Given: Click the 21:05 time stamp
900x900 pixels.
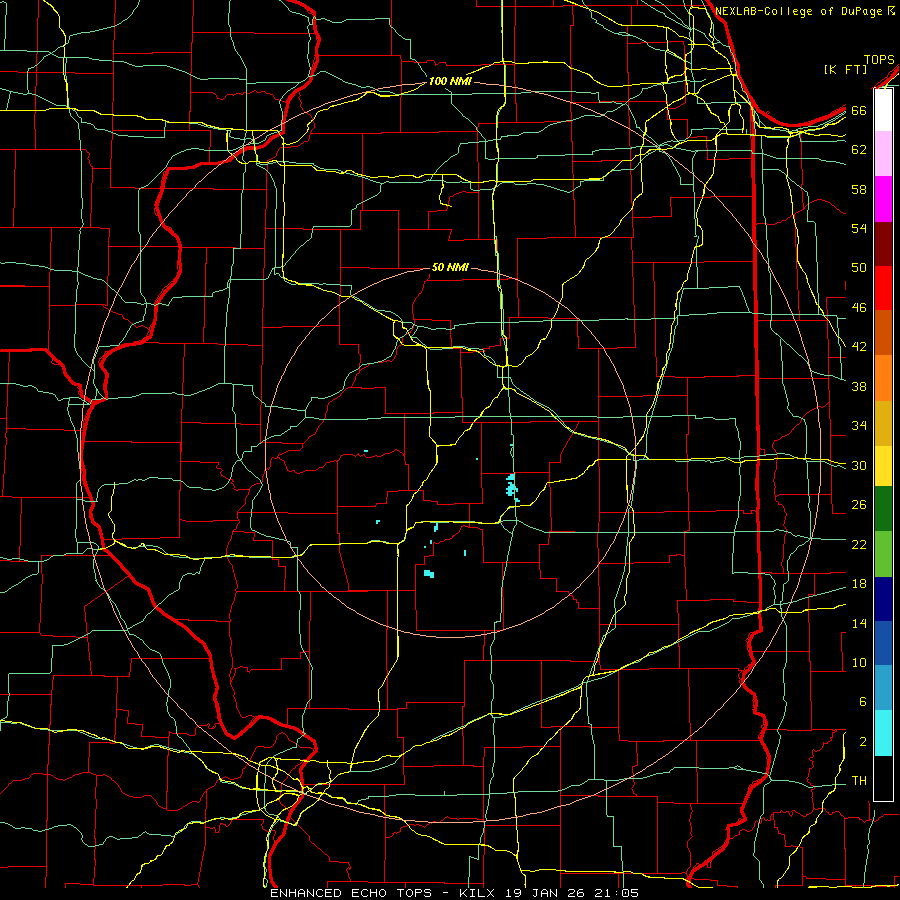Looking at the screenshot, I should 617,893.
